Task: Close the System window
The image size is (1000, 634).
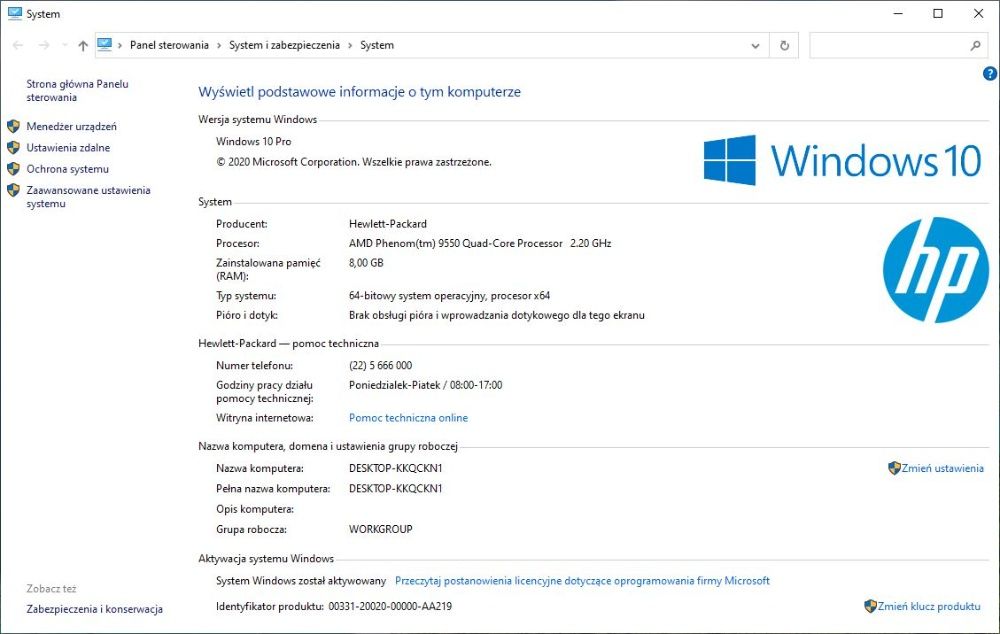Action: tap(978, 13)
